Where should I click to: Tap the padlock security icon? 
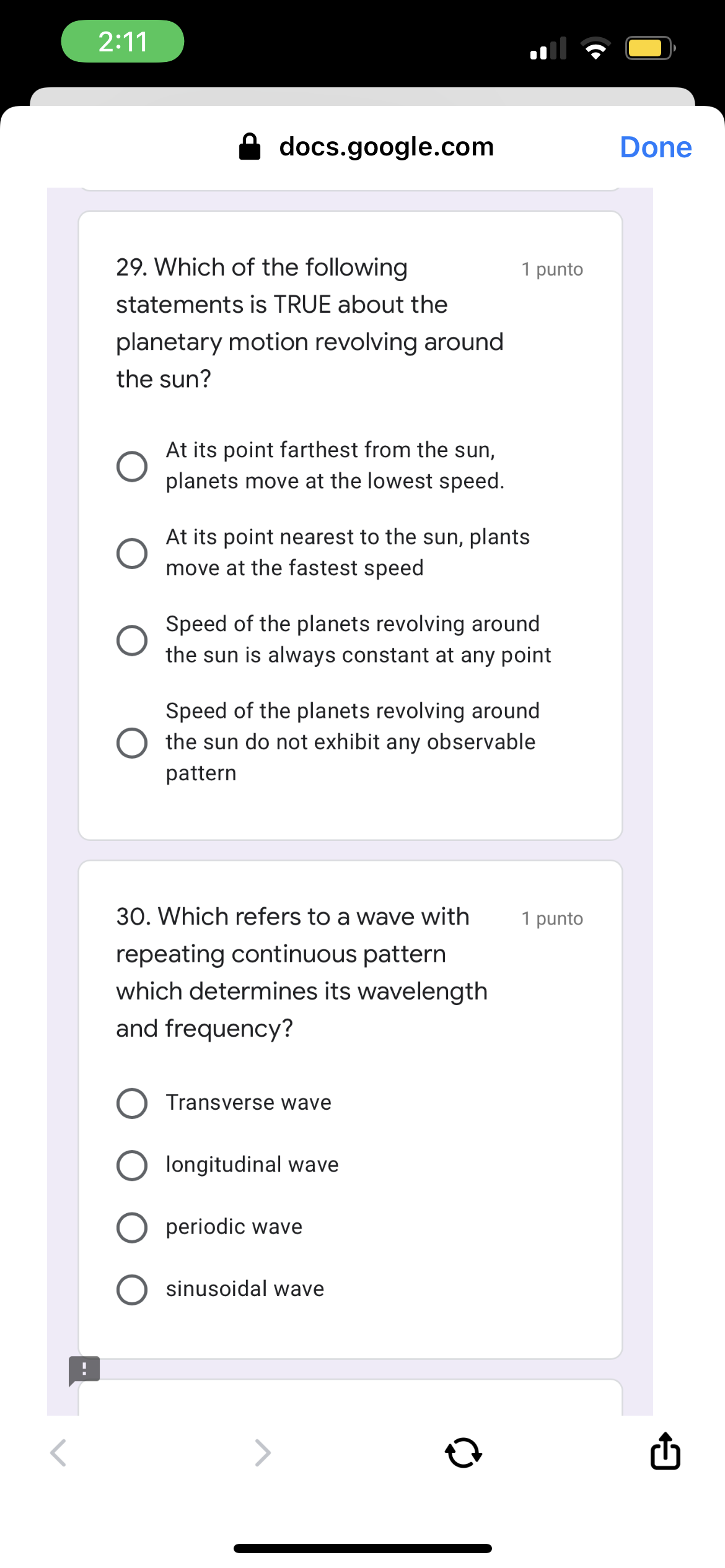click(x=250, y=147)
